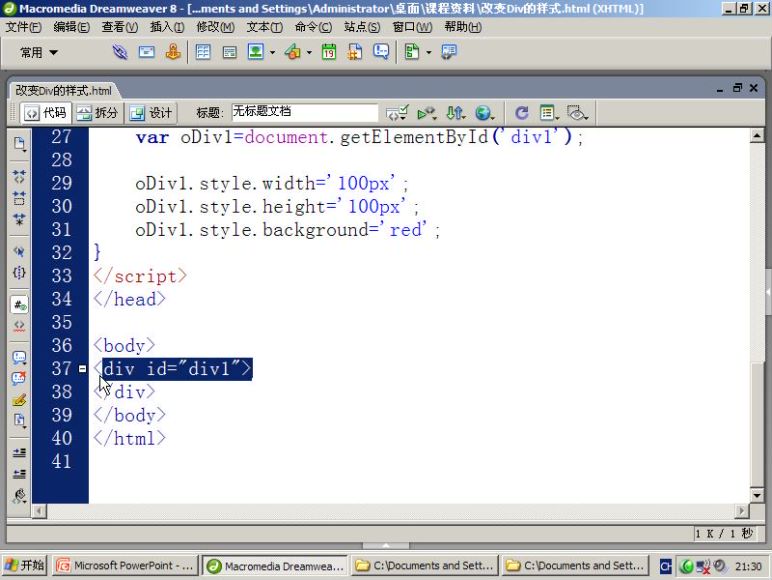Insert a hyperlink from Insert bar
Image resolution: width=772 pixels, height=580 pixels.
pyautogui.click(x=120, y=52)
